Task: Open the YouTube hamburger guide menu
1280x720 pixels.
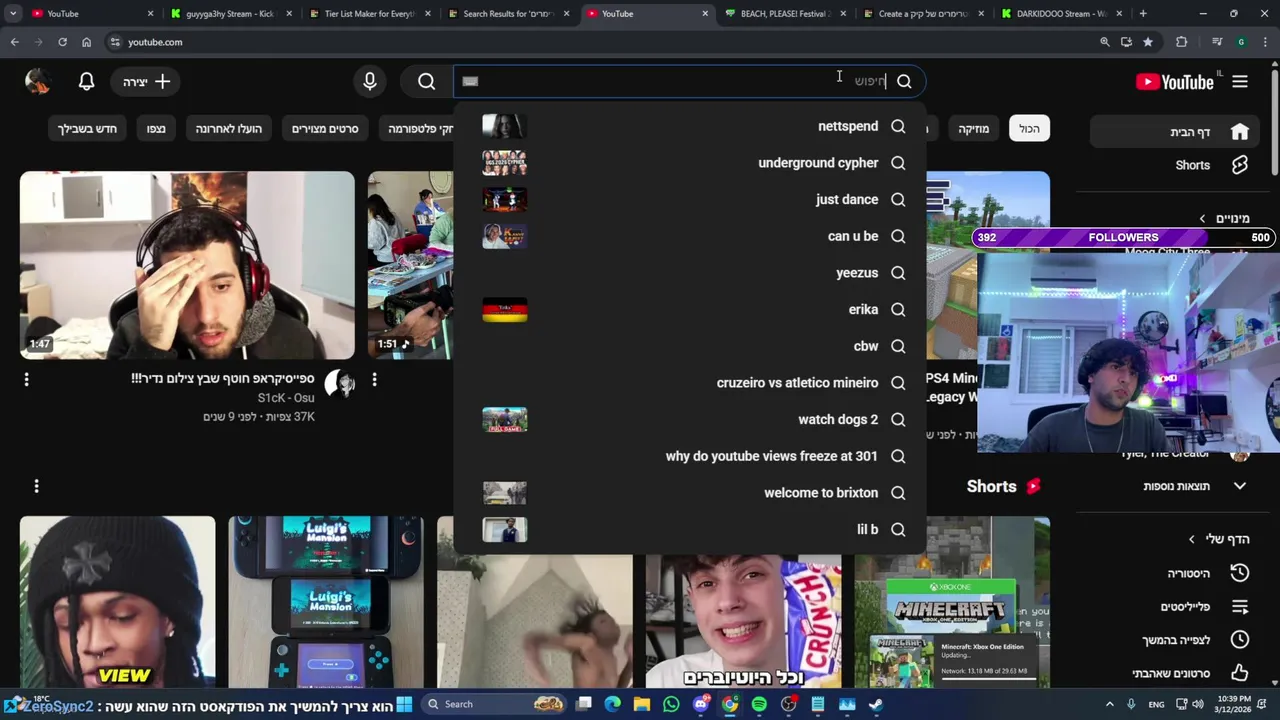Action: point(1240,82)
